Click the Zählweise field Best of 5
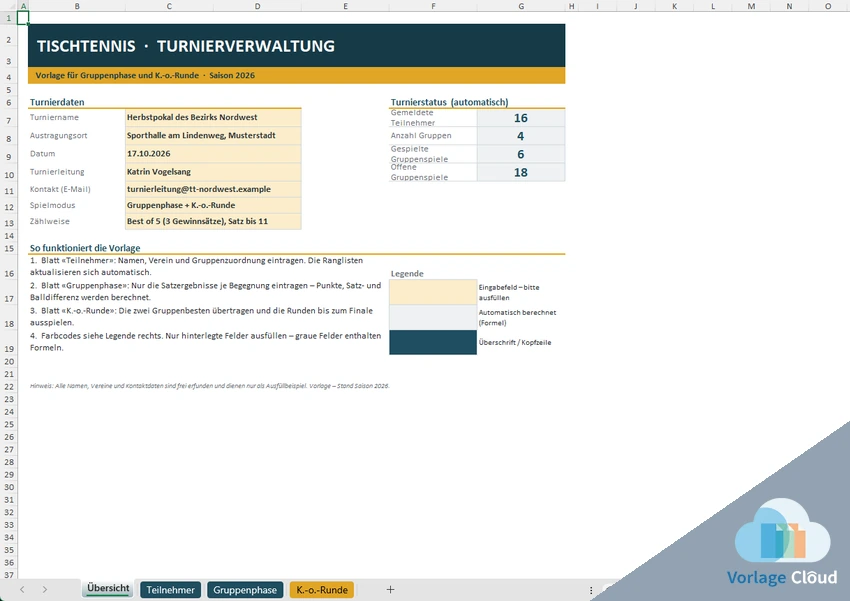 pos(213,221)
